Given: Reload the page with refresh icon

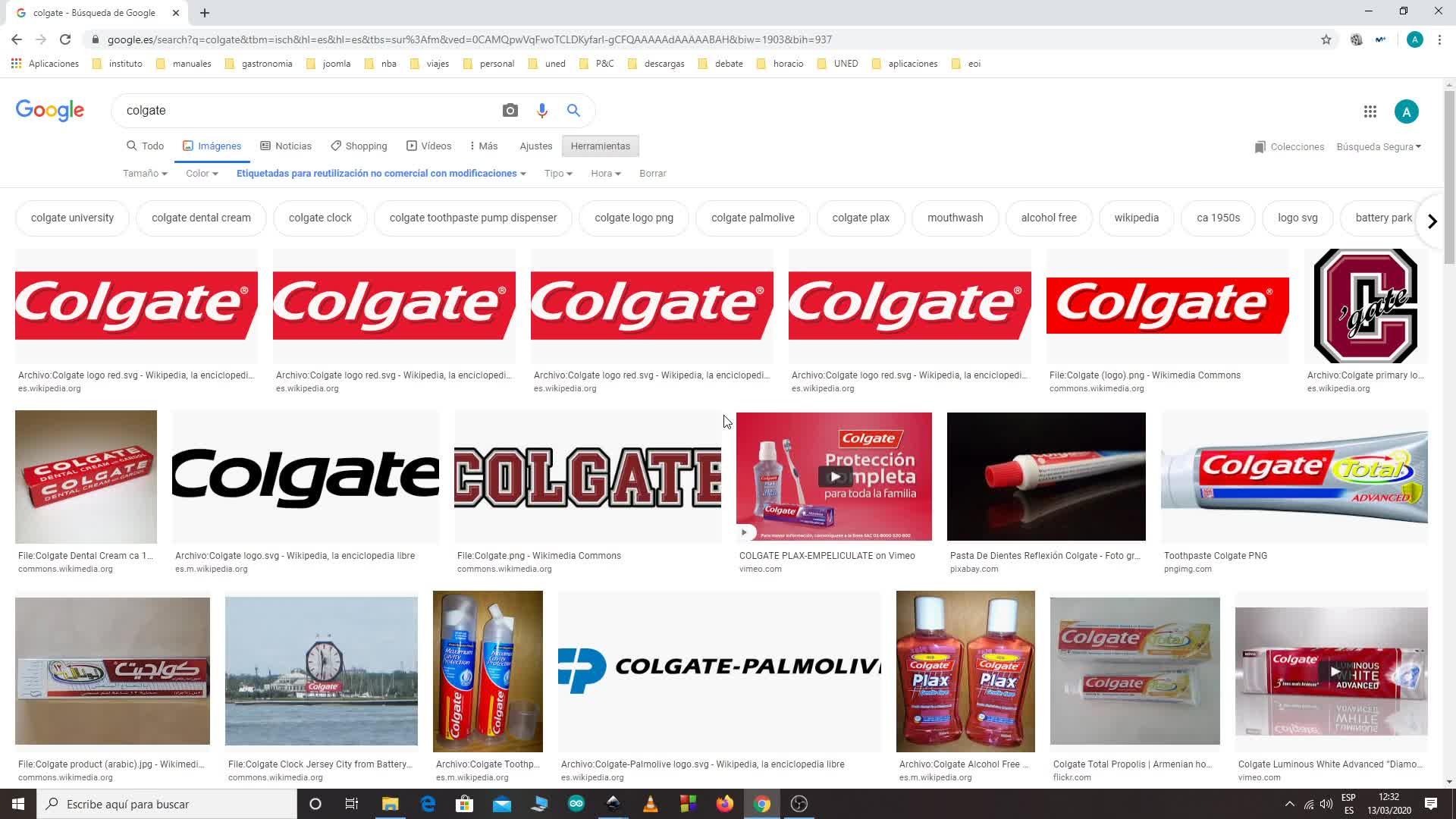Looking at the screenshot, I should point(65,39).
